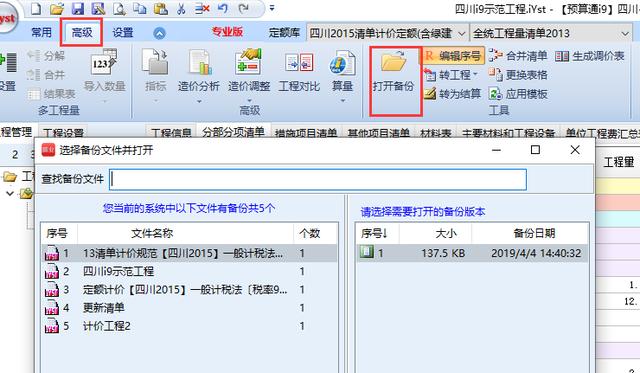Switch to the 设置 ribbon tab
The height and width of the screenshot is (373, 640).
(123, 32)
